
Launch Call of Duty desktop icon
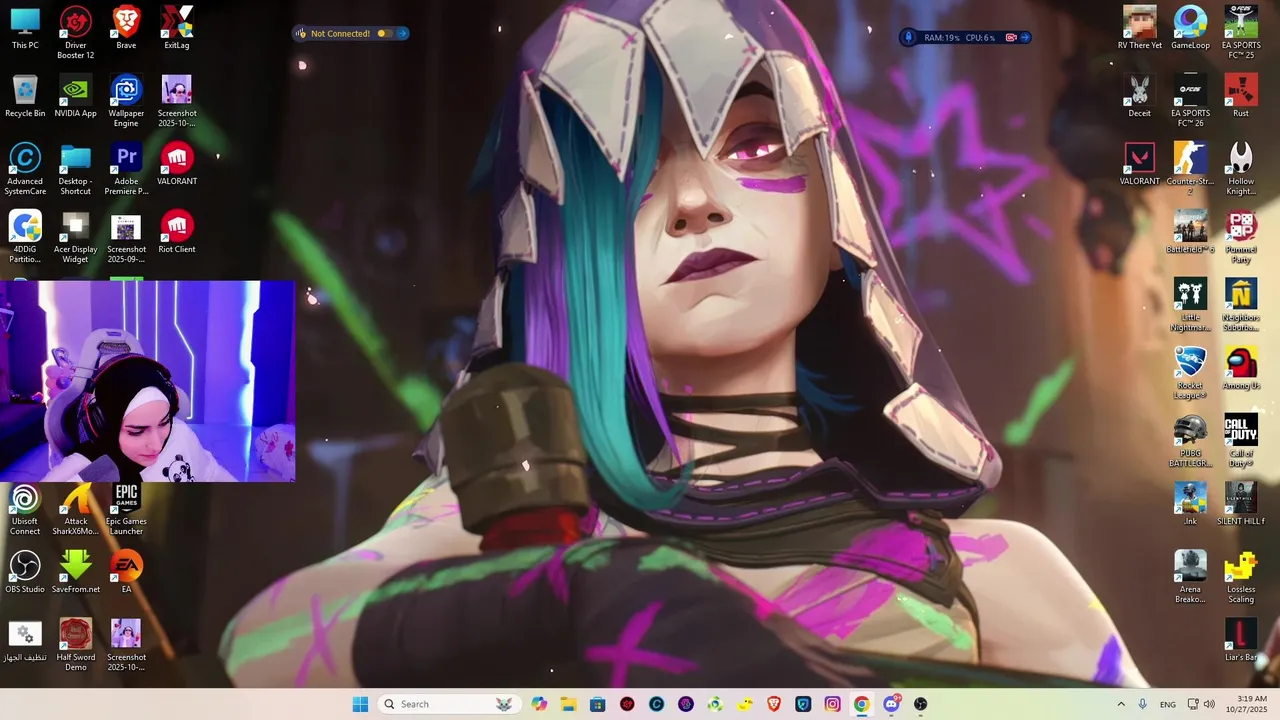click(x=1241, y=441)
